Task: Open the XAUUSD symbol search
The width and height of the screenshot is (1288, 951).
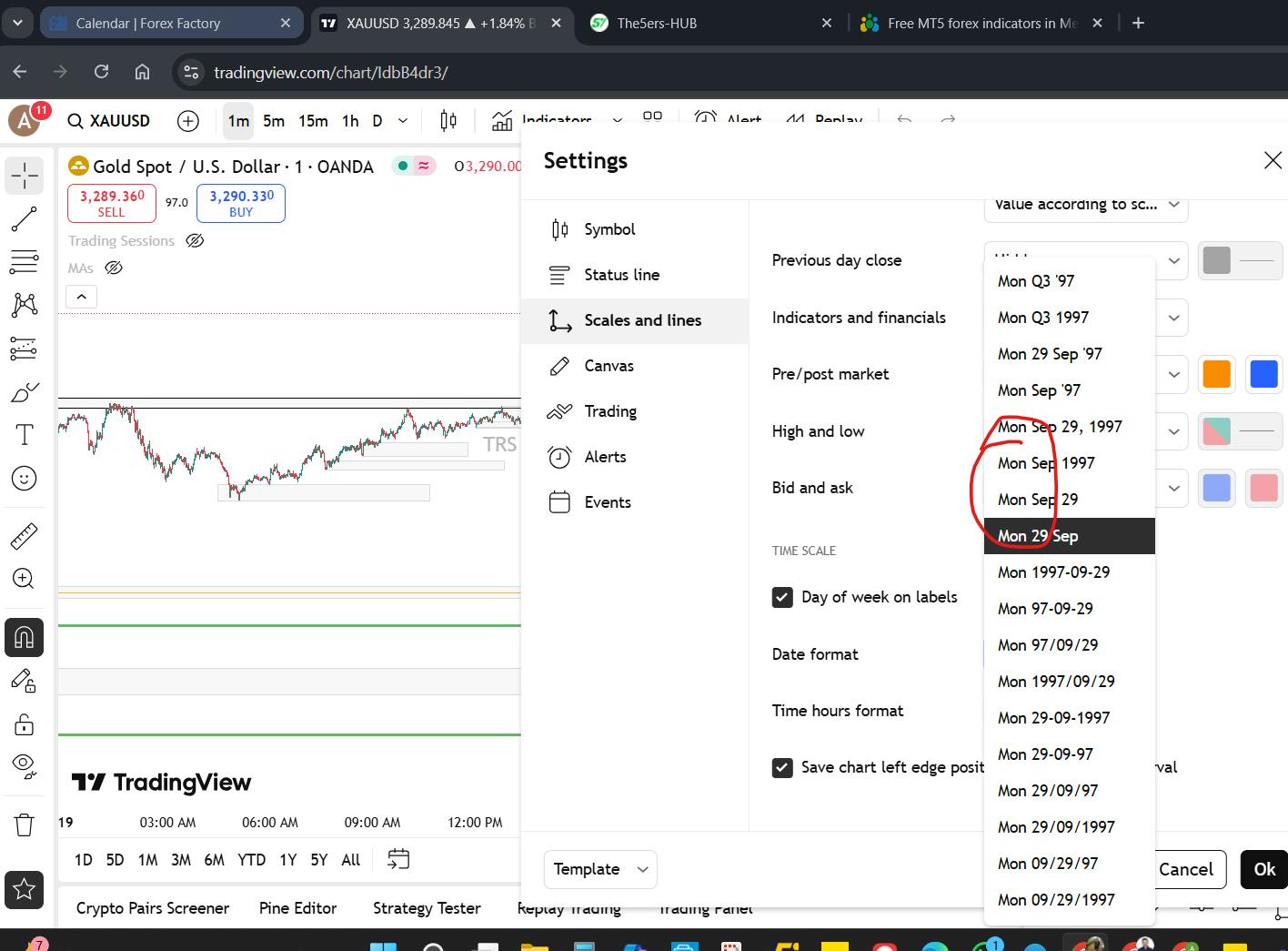Action: pos(109,120)
